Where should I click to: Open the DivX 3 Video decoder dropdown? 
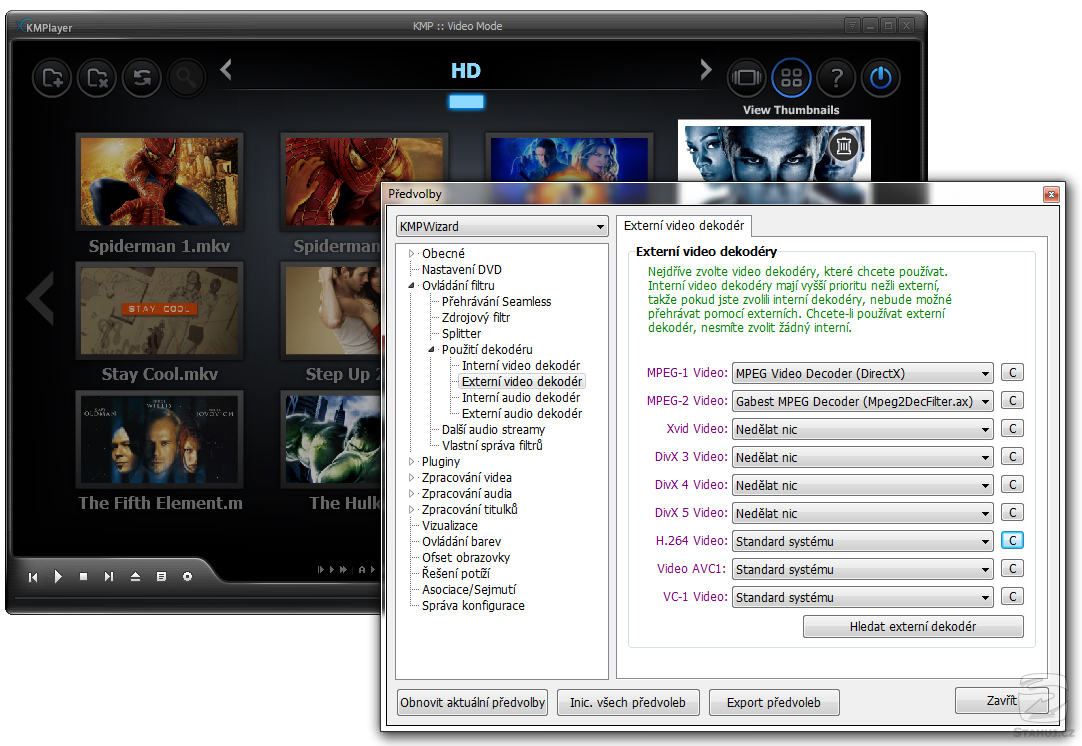pyautogui.click(x=863, y=457)
